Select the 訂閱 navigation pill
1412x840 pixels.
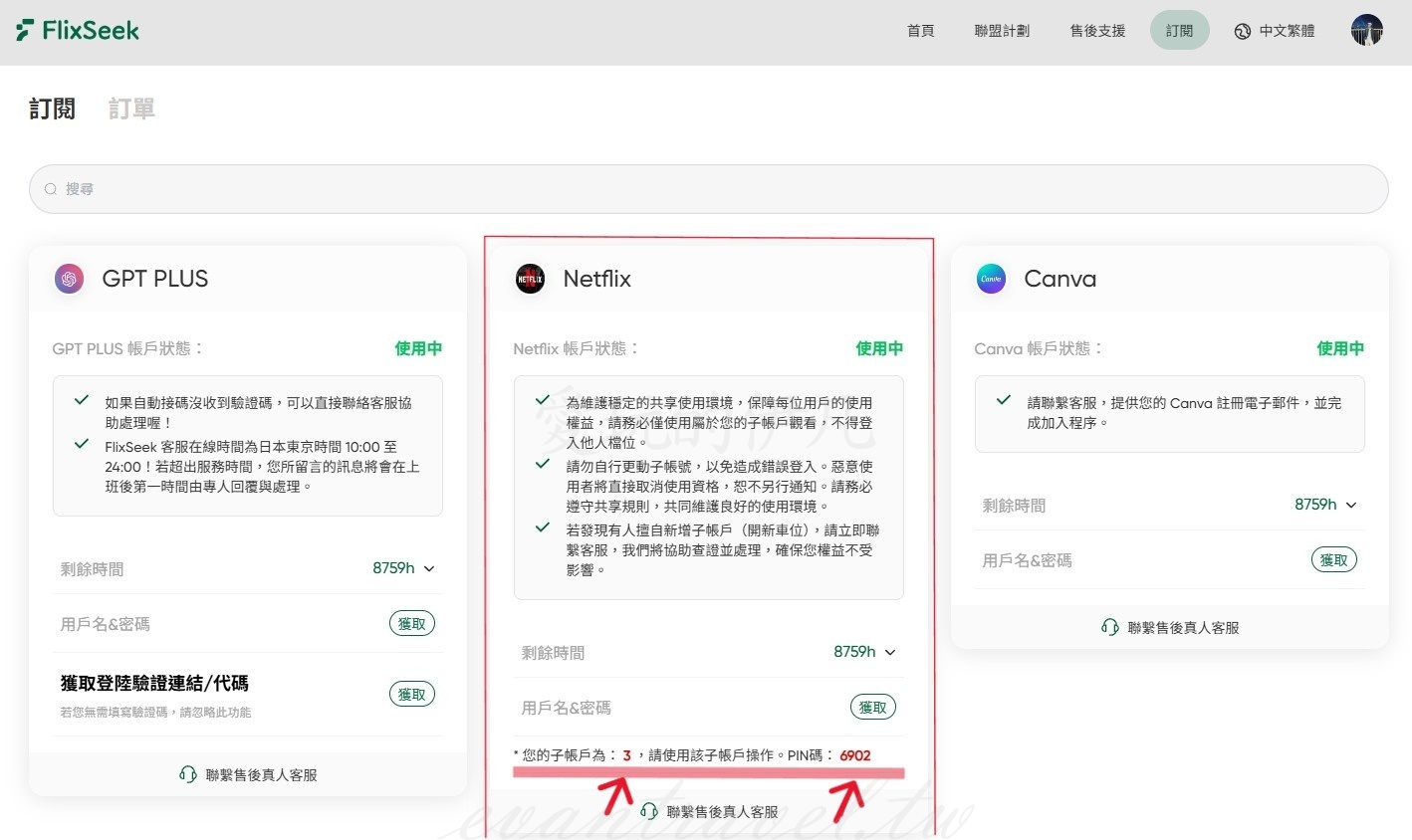coord(1179,31)
